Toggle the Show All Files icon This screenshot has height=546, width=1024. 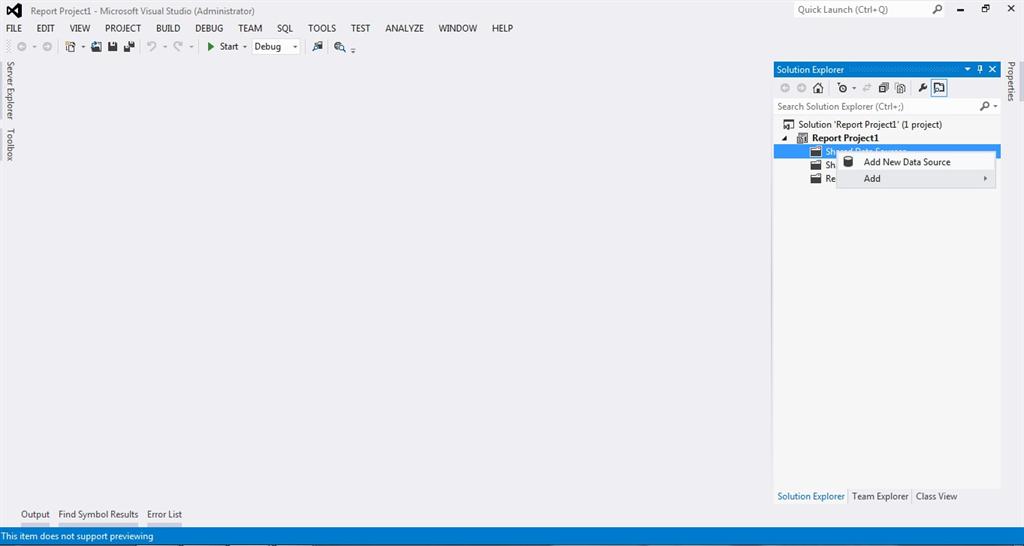pos(900,88)
